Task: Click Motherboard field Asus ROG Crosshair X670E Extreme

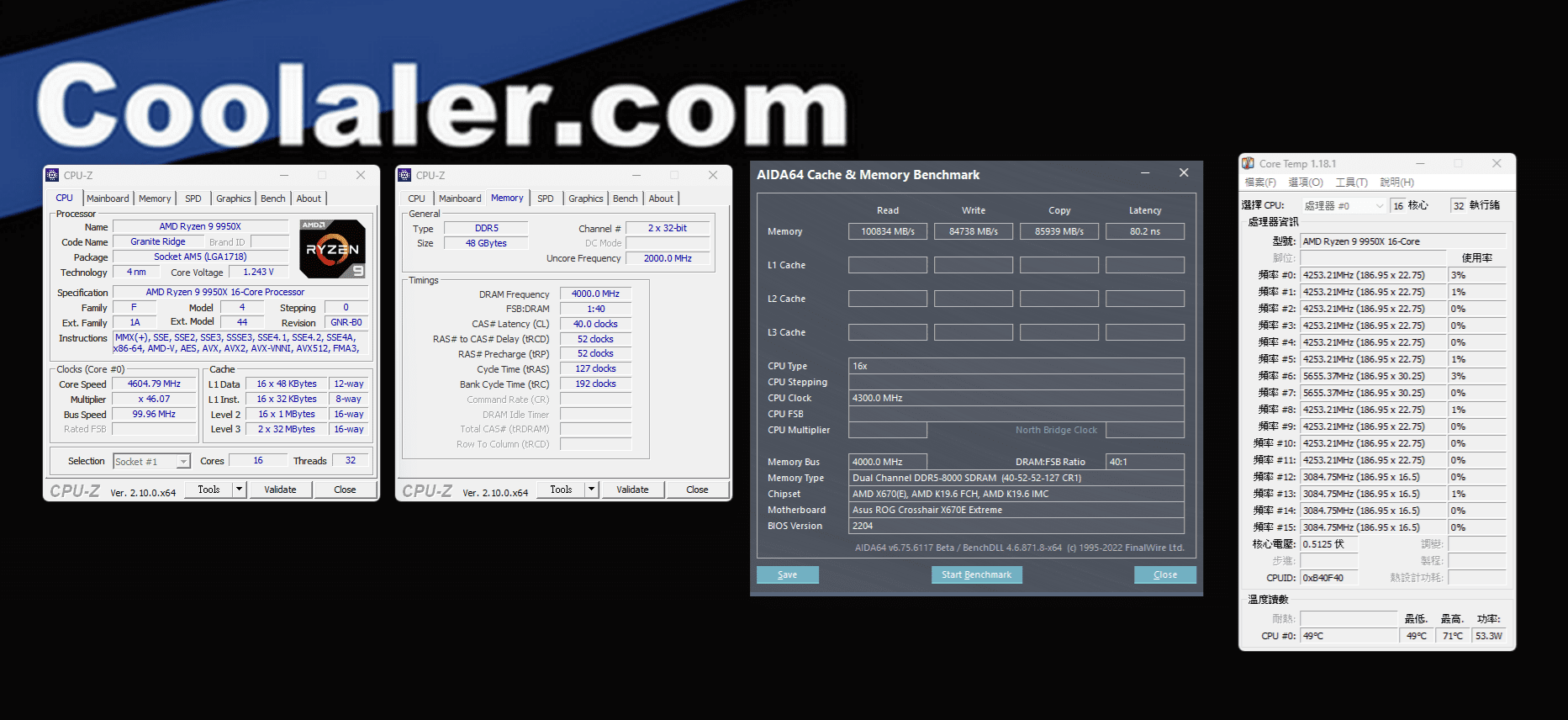Action: point(1016,510)
